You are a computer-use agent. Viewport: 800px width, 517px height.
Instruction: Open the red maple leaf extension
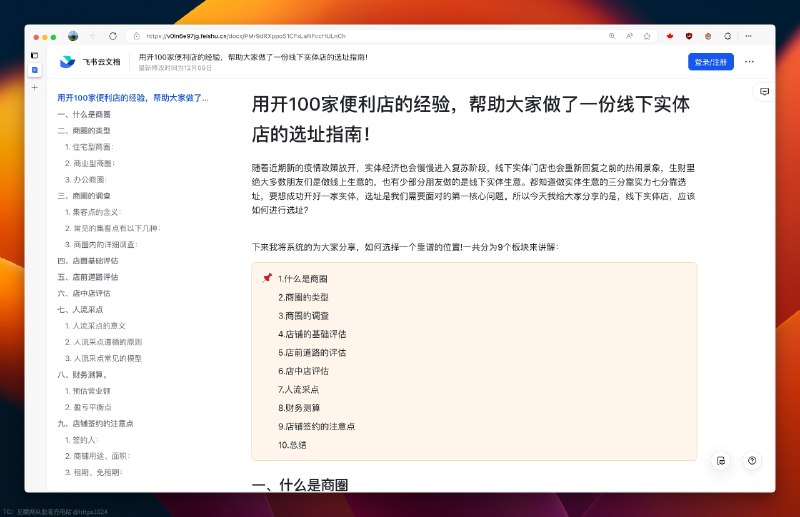(670, 36)
